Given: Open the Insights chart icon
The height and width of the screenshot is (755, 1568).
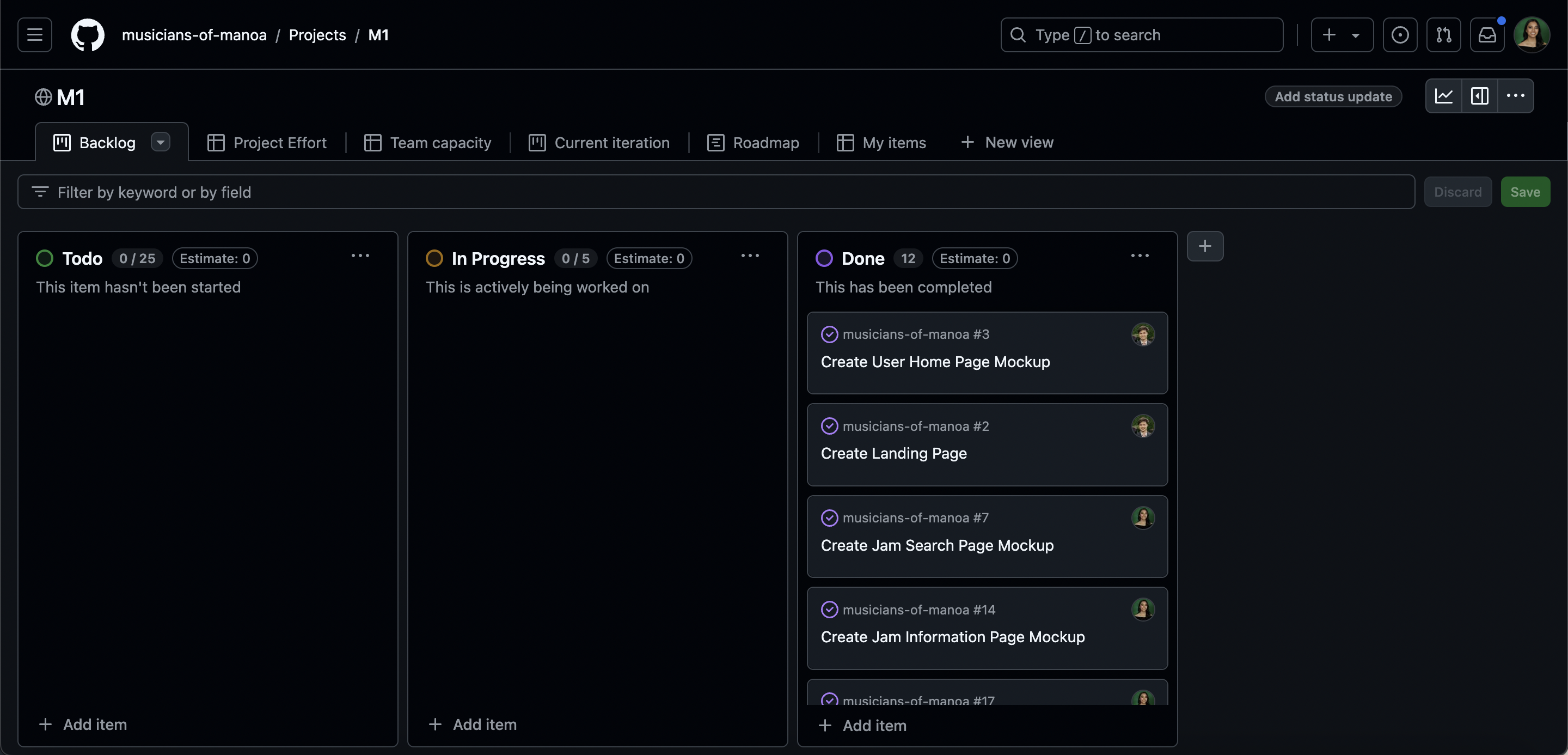Looking at the screenshot, I should 1444,96.
